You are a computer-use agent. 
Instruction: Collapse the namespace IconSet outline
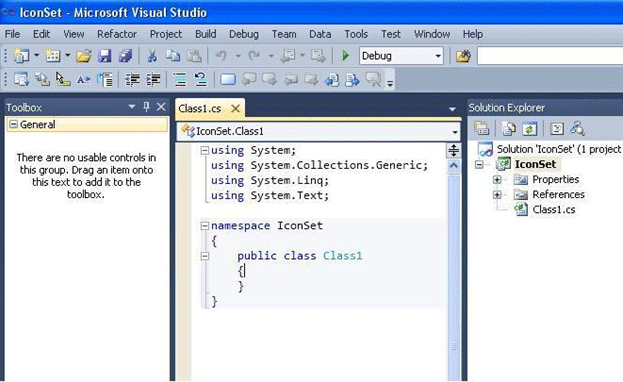coord(205,226)
